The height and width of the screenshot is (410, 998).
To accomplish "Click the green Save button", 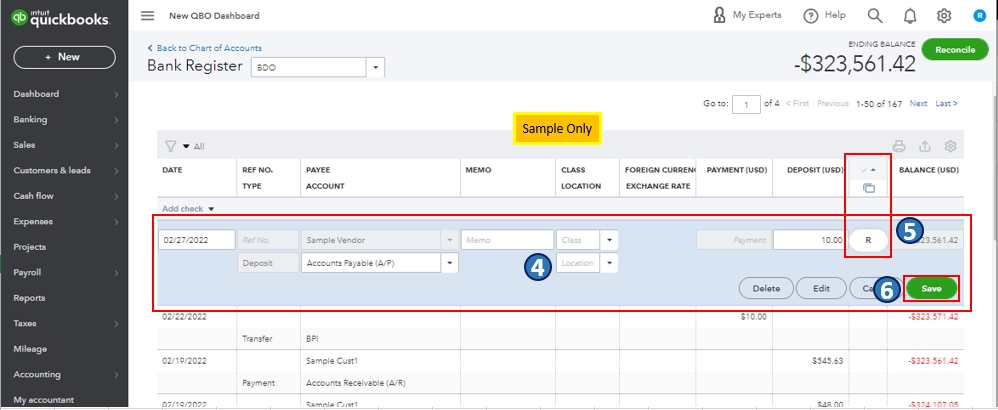I will pos(931,288).
